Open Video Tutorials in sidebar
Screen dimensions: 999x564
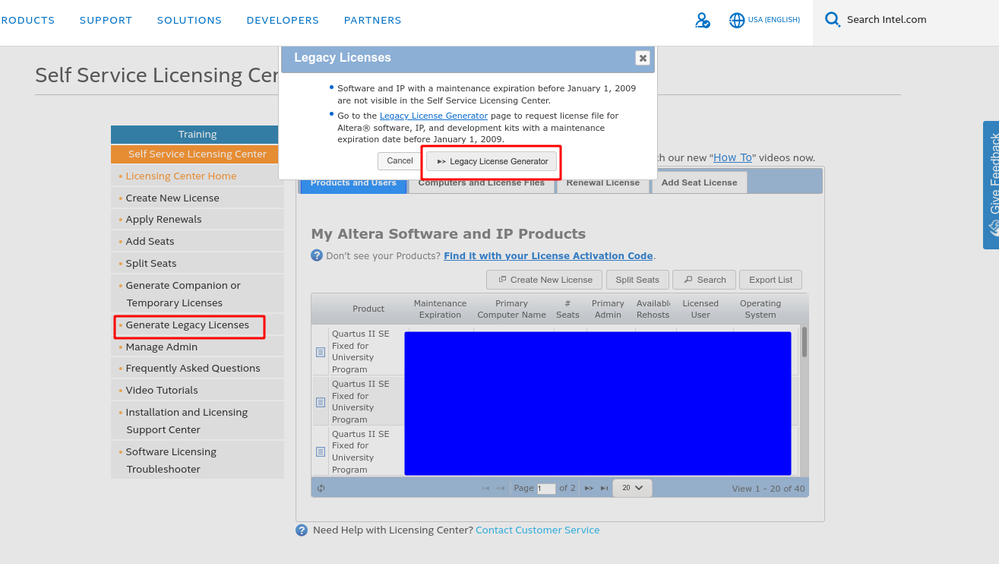click(162, 390)
